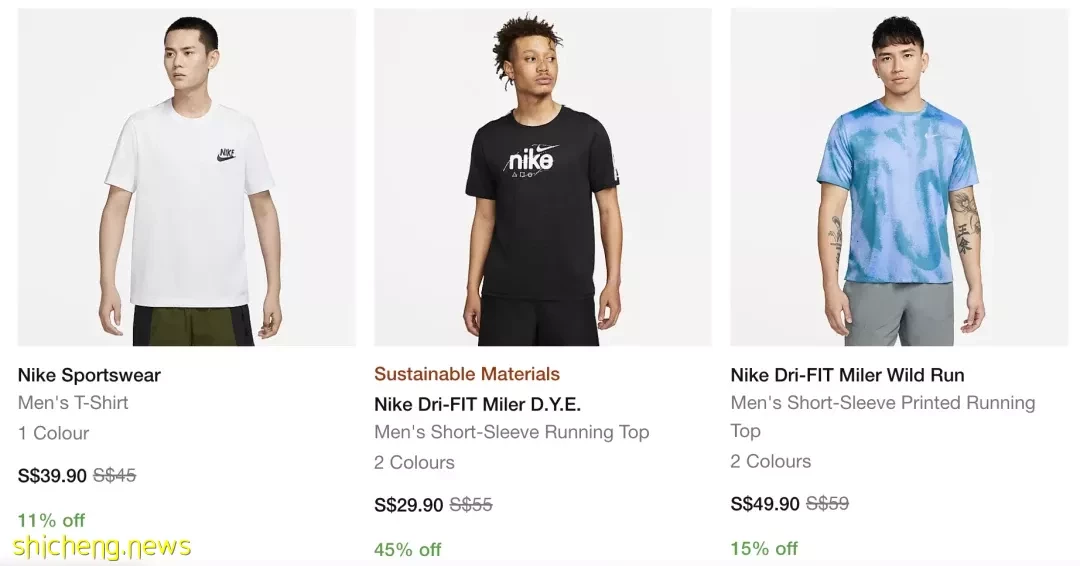Select the Men's Short-Sleeve Running Top subtitle
The height and width of the screenshot is (566, 1080).
coord(512,432)
